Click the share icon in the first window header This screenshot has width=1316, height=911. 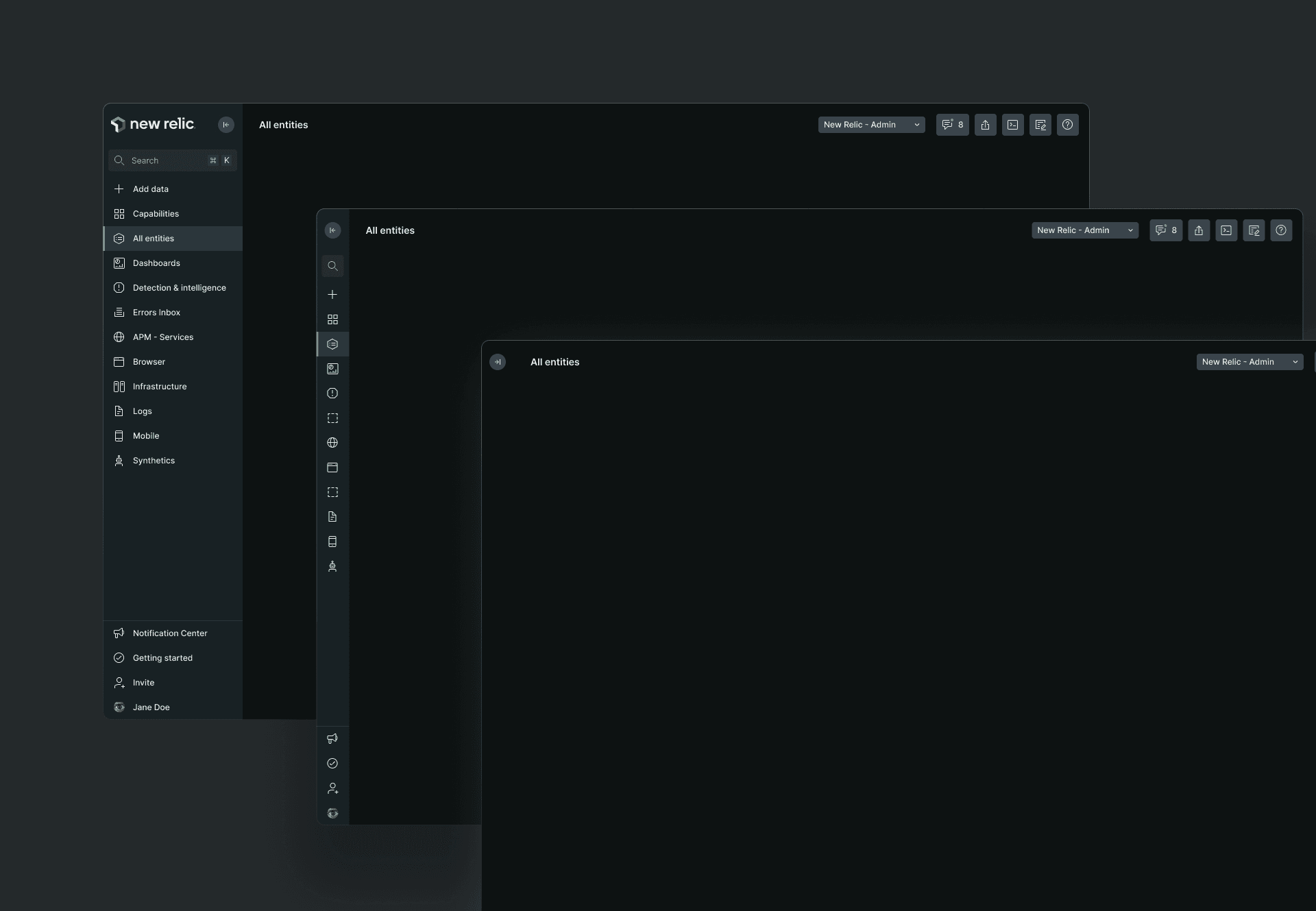[x=985, y=125]
